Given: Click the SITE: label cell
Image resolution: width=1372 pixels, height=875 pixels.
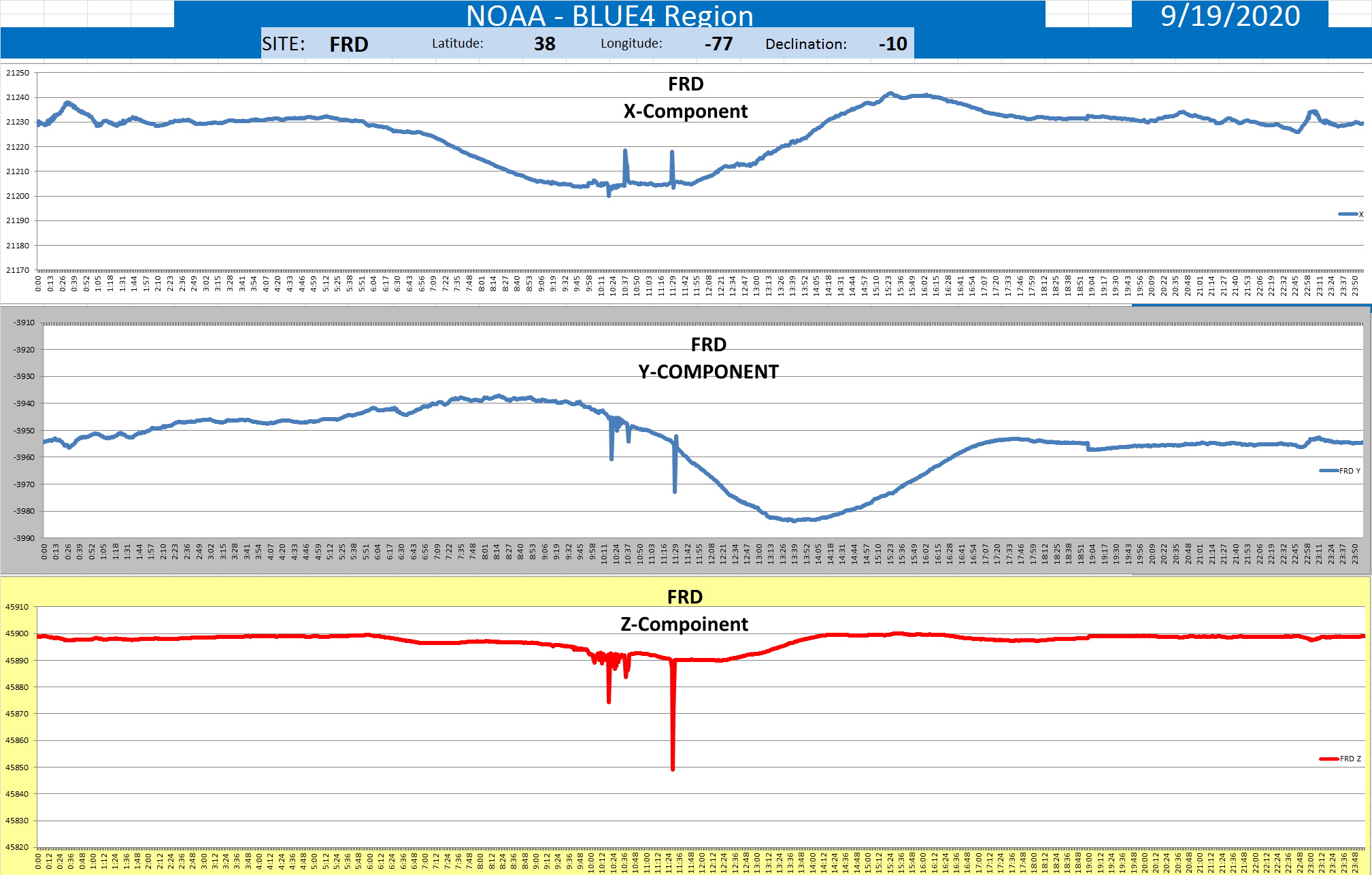Looking at the screenshot, I should [284, 44].
